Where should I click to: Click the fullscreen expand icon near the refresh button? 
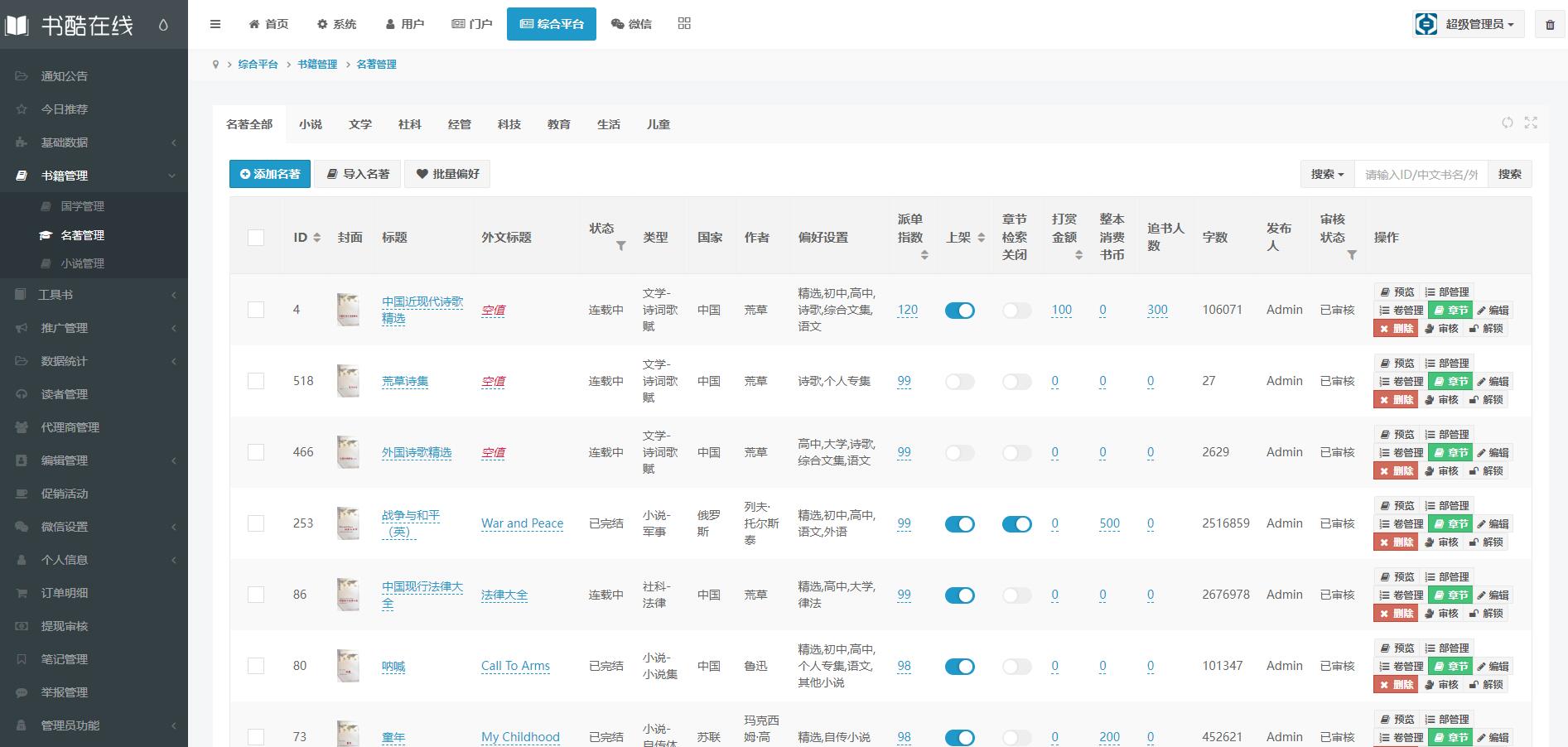pyautogui.click(x=1531, y=123)
